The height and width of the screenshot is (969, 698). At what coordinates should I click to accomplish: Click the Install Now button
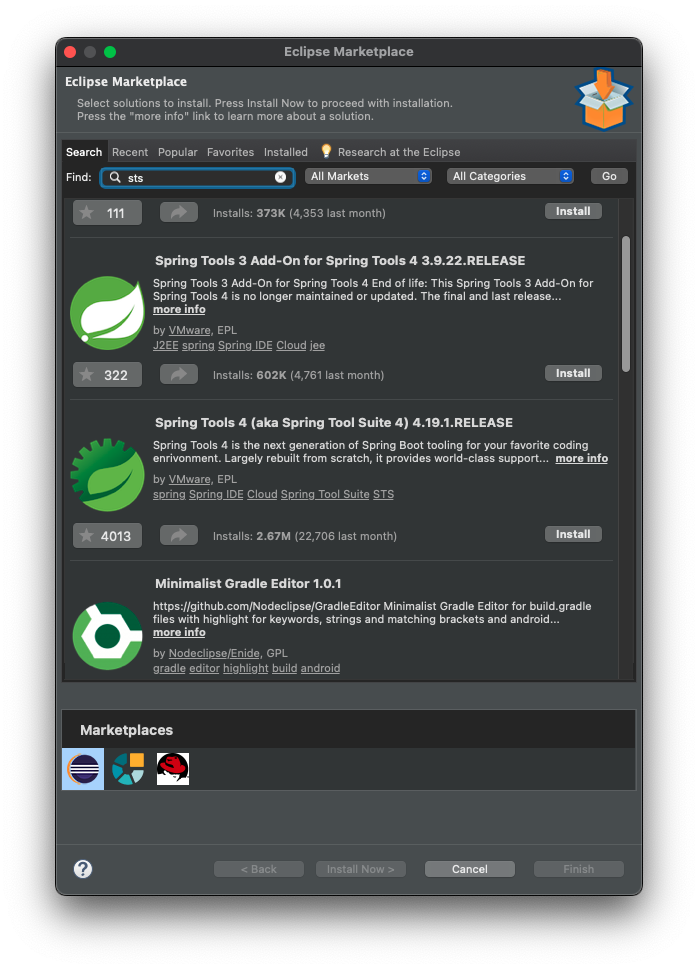(360, 869)
